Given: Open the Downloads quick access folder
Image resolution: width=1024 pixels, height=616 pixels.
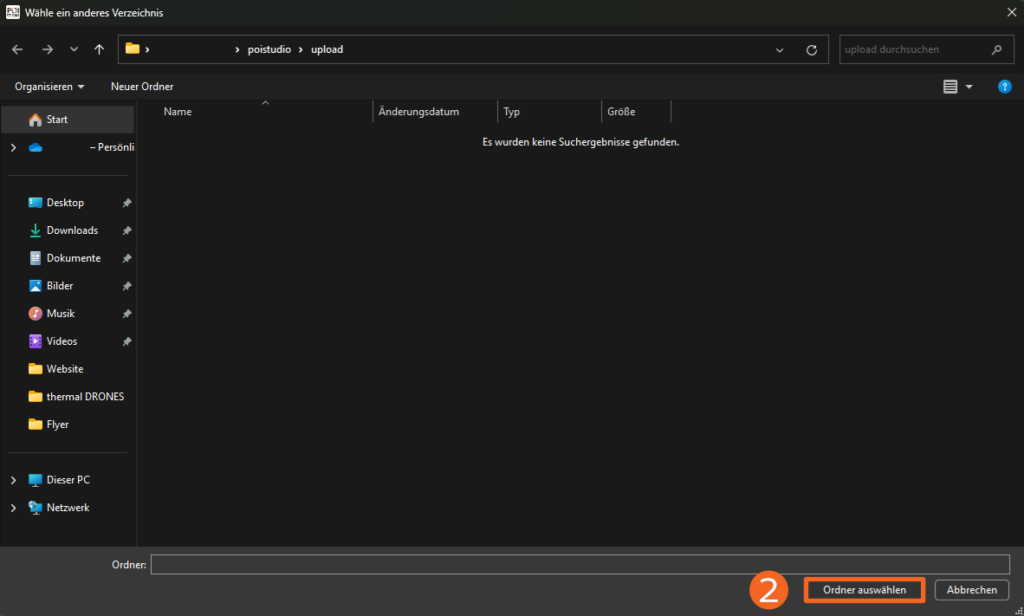Looking at the screenshot, I should tap(72, 230).
